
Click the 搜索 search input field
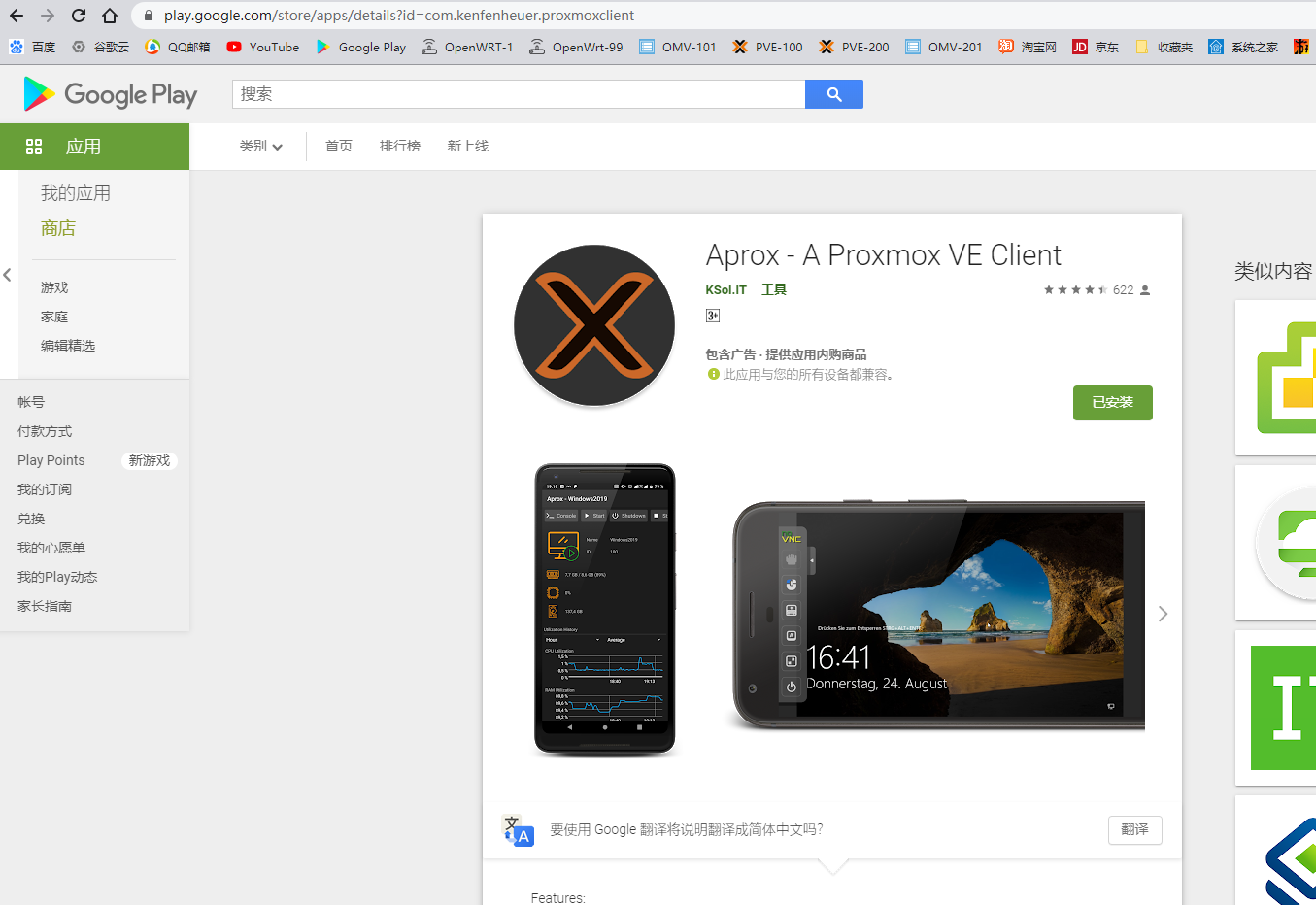coord(519,94)
